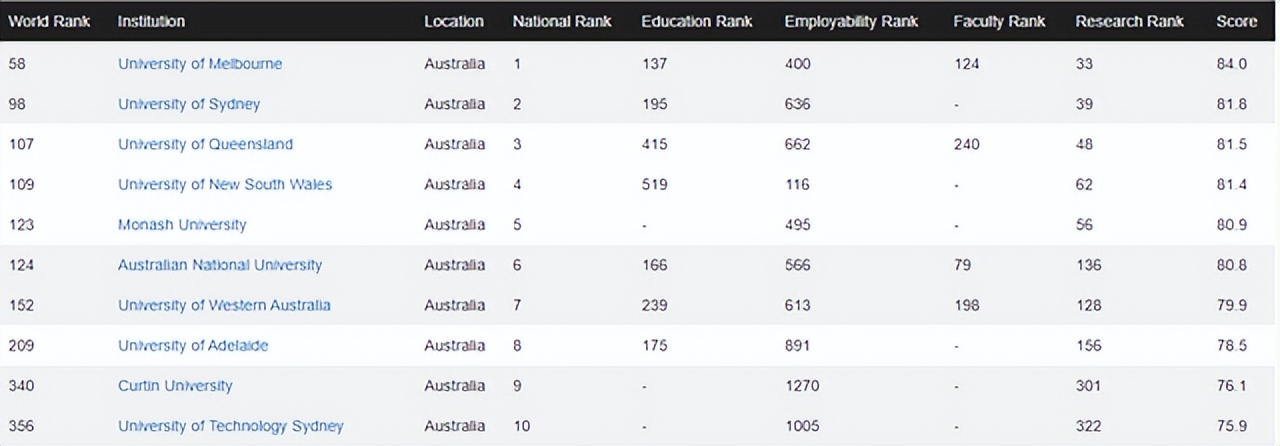Screen dimensions: 1280x446
Task: Sort by Faculty Rank column header
Action: 999,21
